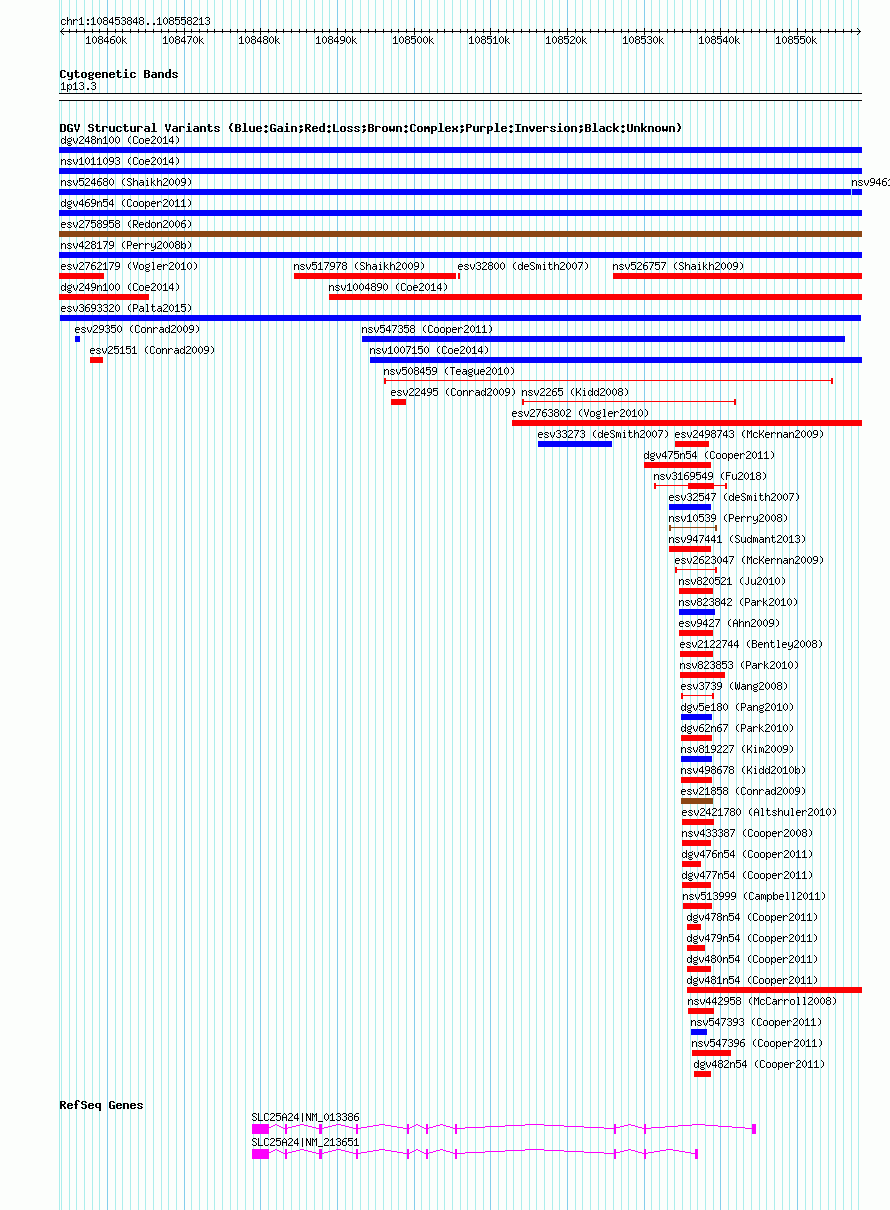Viewport: 890px width, 1210px height.
Task: Select the nsv947441 (Sudmant2013) variant
Action: (690, 549)
